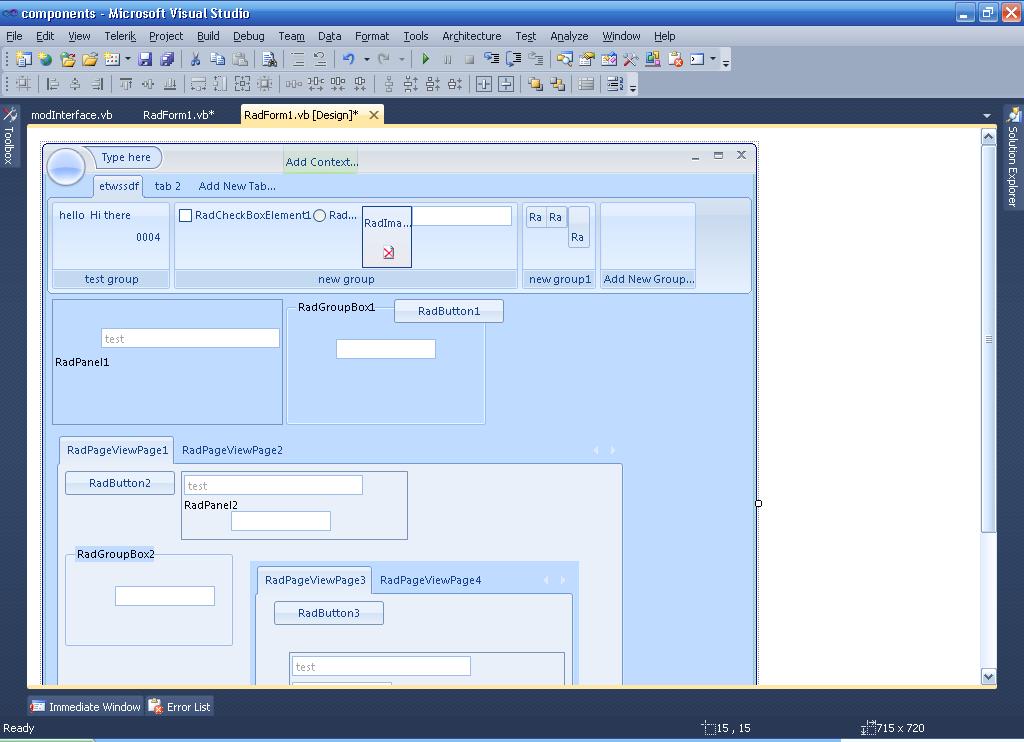Viewport: 1024px width, 742px height.
Task: Click the Open File folder icon
Action: [90, 59]
